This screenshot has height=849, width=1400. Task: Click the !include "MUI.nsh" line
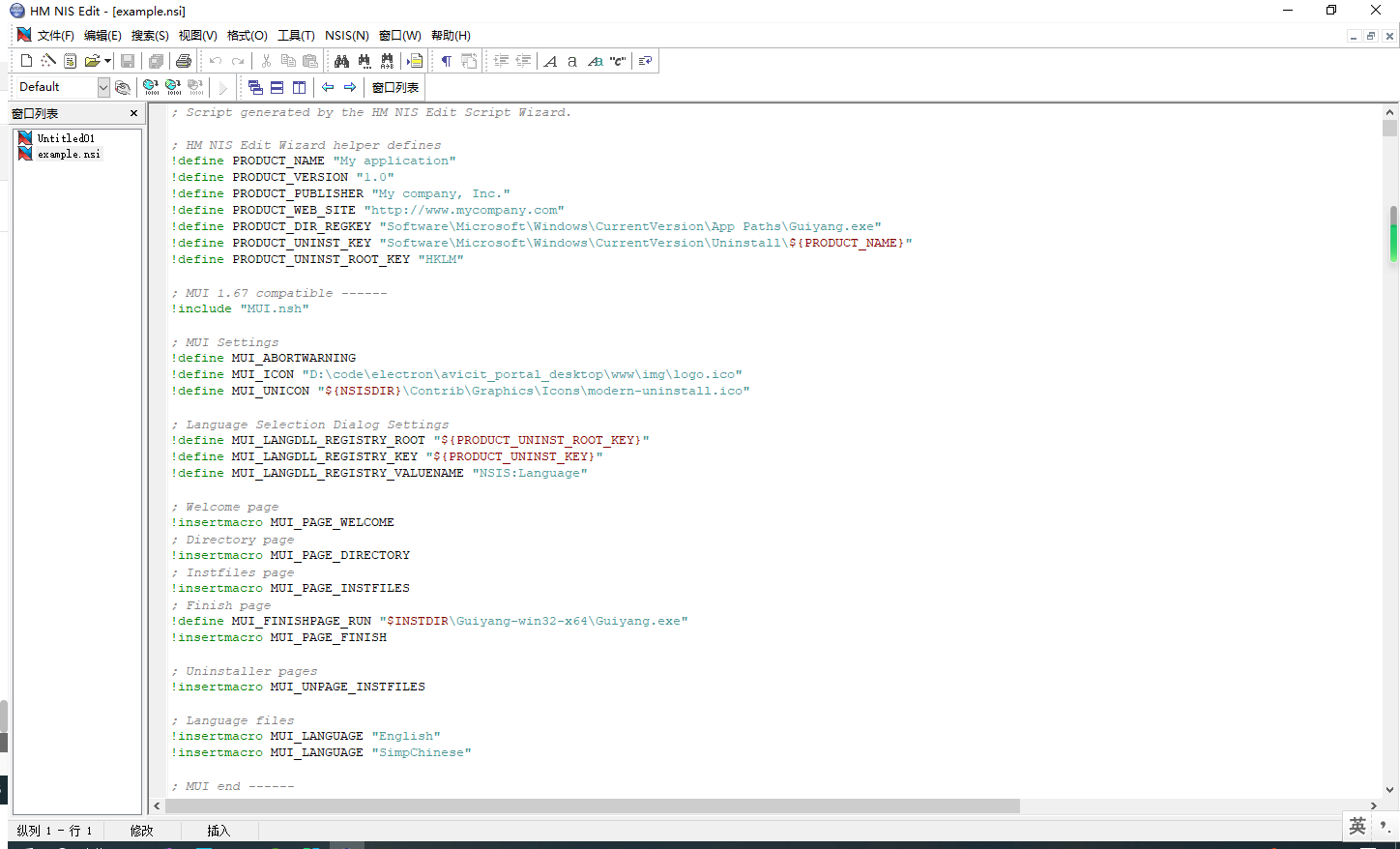[240, 308]
